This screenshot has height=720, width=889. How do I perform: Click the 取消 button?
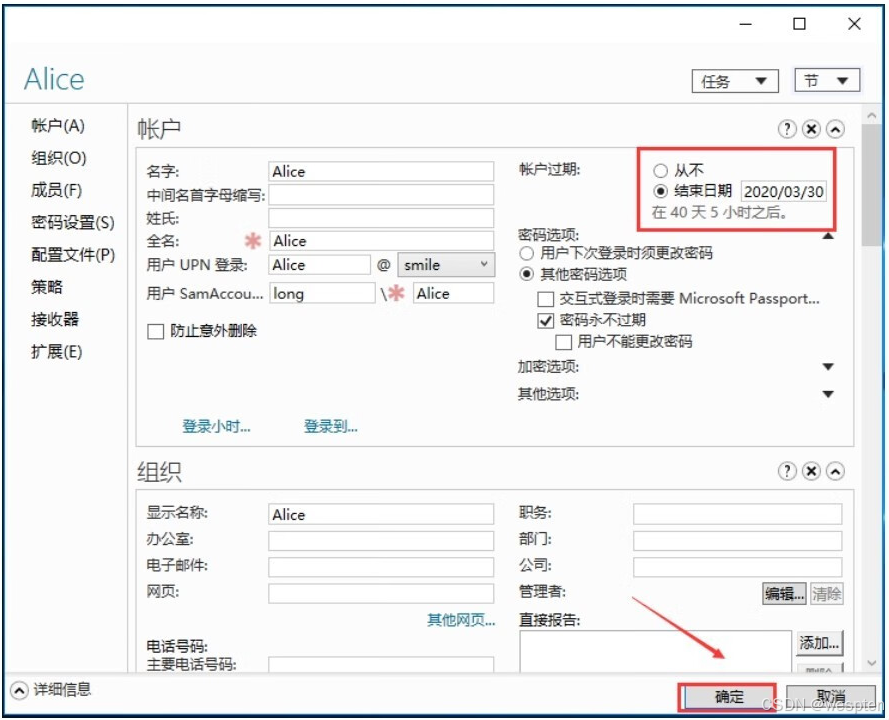click(831, 697)
